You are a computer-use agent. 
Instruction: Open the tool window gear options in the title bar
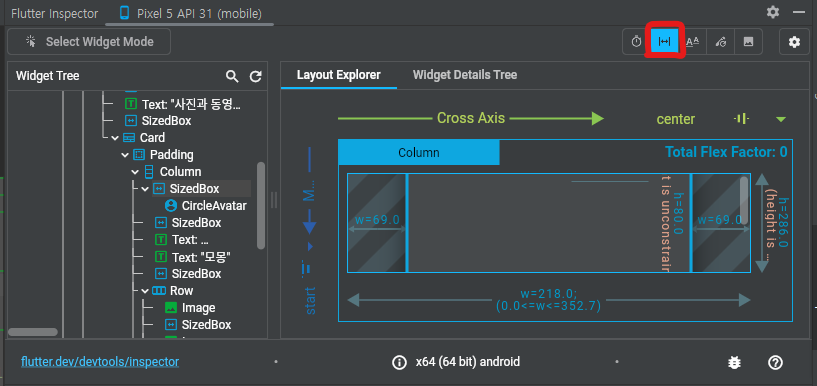(773, 12)
